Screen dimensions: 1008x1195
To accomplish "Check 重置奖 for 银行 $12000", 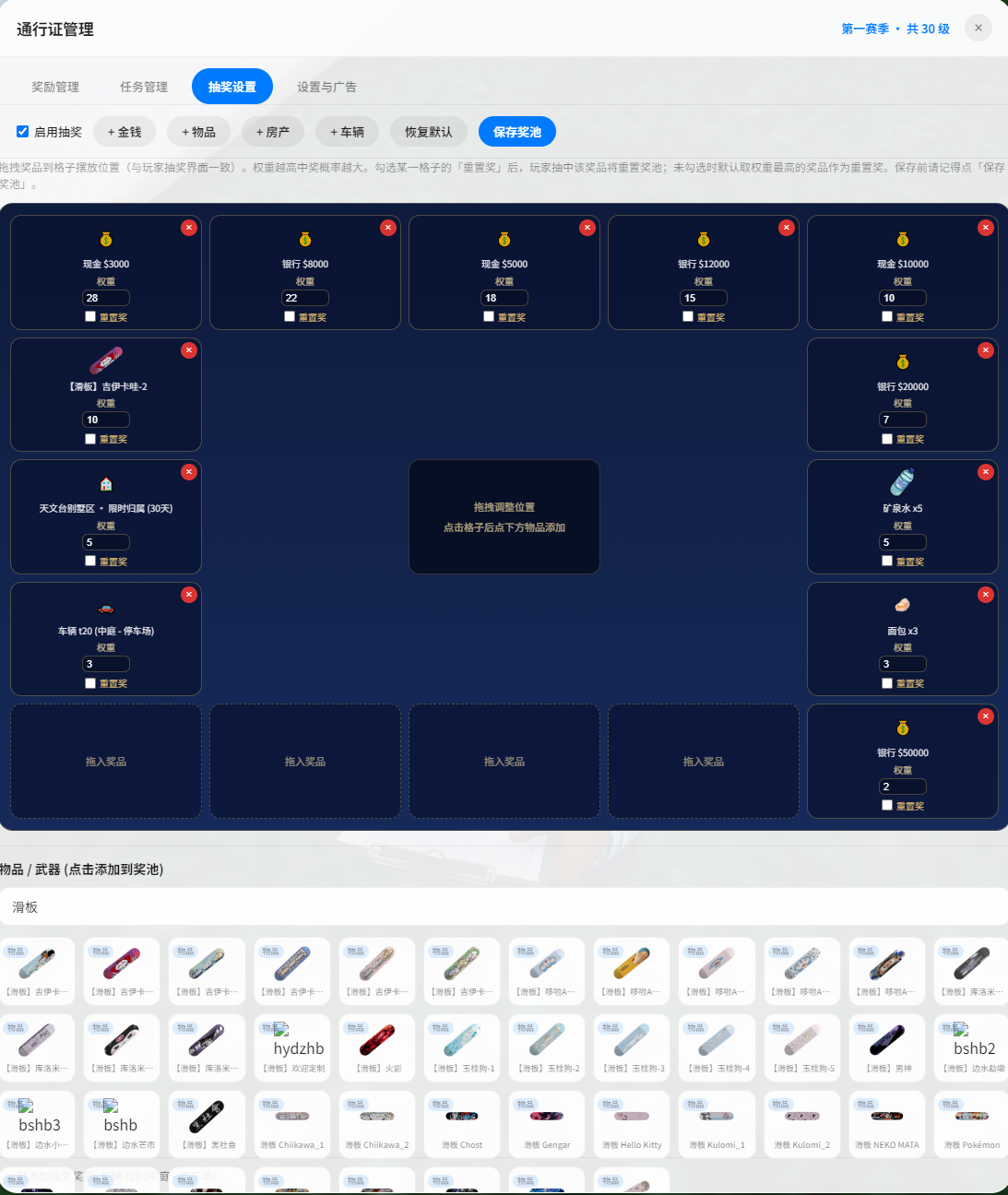I will (x=688, y=316).
